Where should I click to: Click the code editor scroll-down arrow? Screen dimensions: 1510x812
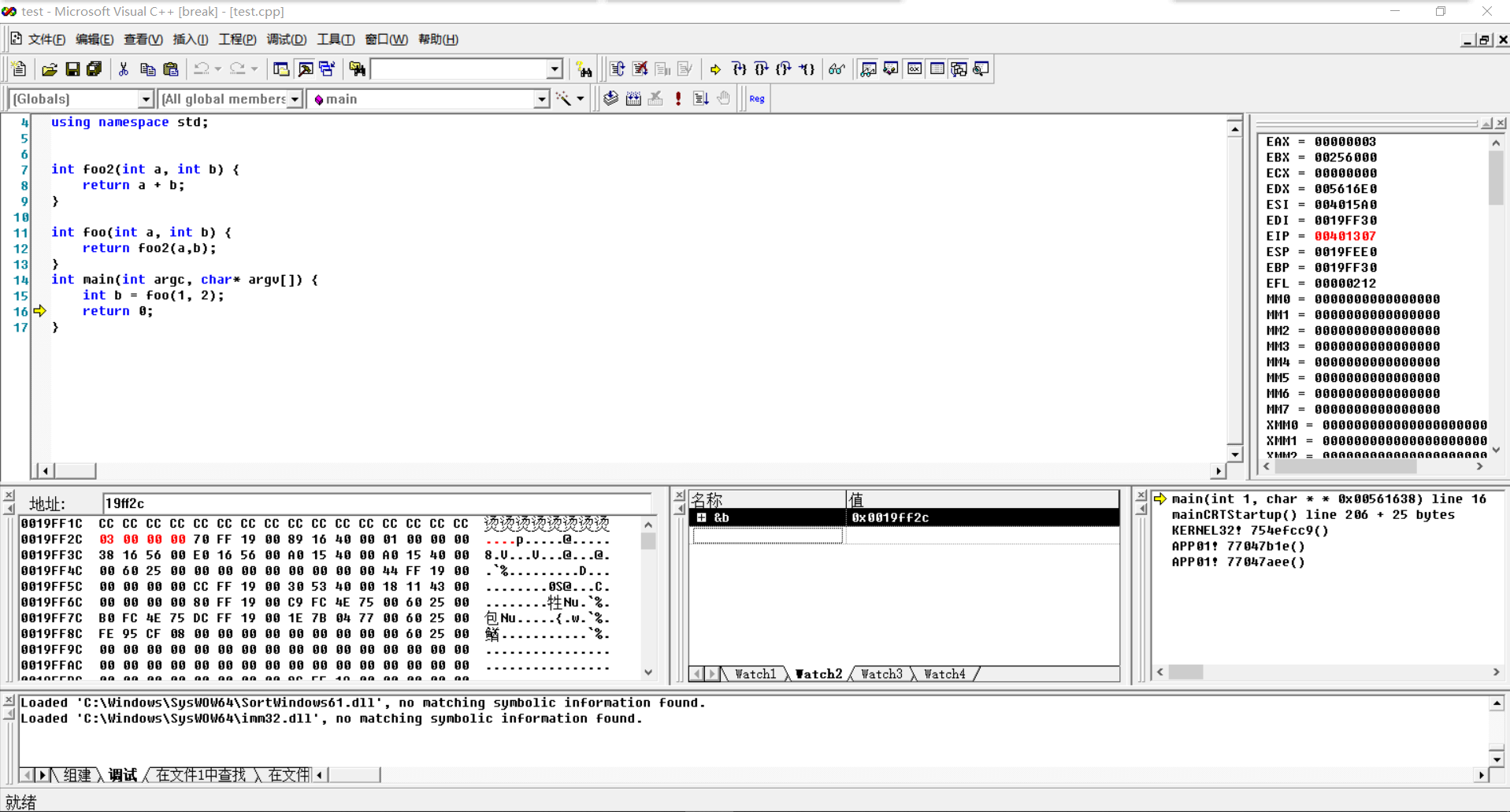(1234, 454)
